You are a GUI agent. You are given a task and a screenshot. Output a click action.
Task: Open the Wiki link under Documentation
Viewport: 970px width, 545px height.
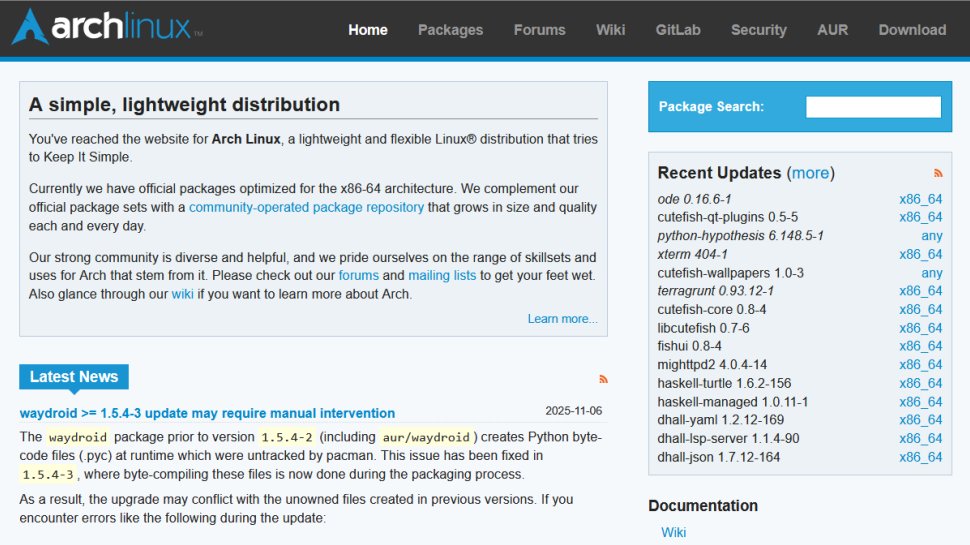pos(673,532)
